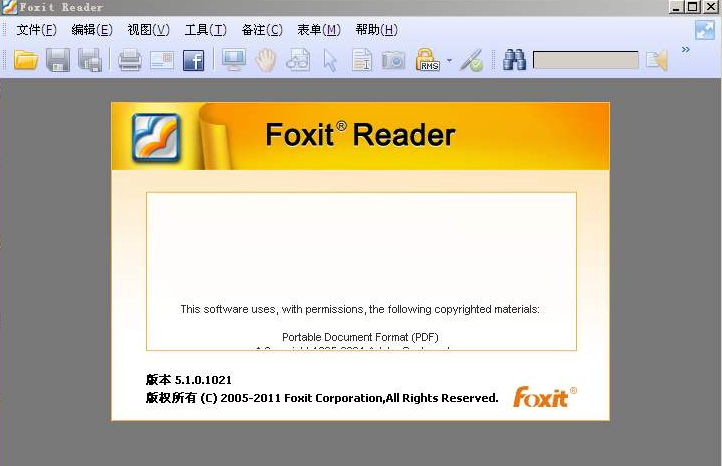Screen dimensions: 722x466
Task: Open the 工具(T) menu
Action: (205, 30)
